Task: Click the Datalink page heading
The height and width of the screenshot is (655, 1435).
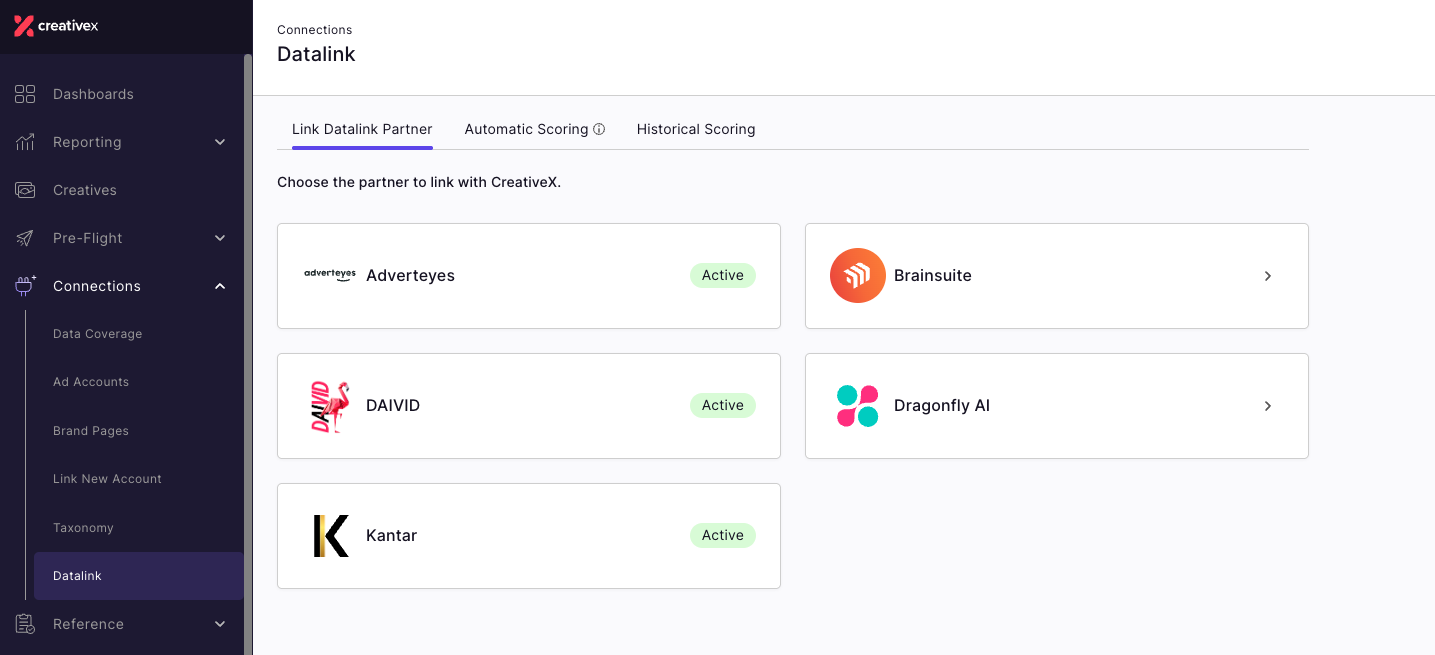Action: [316, 54]
